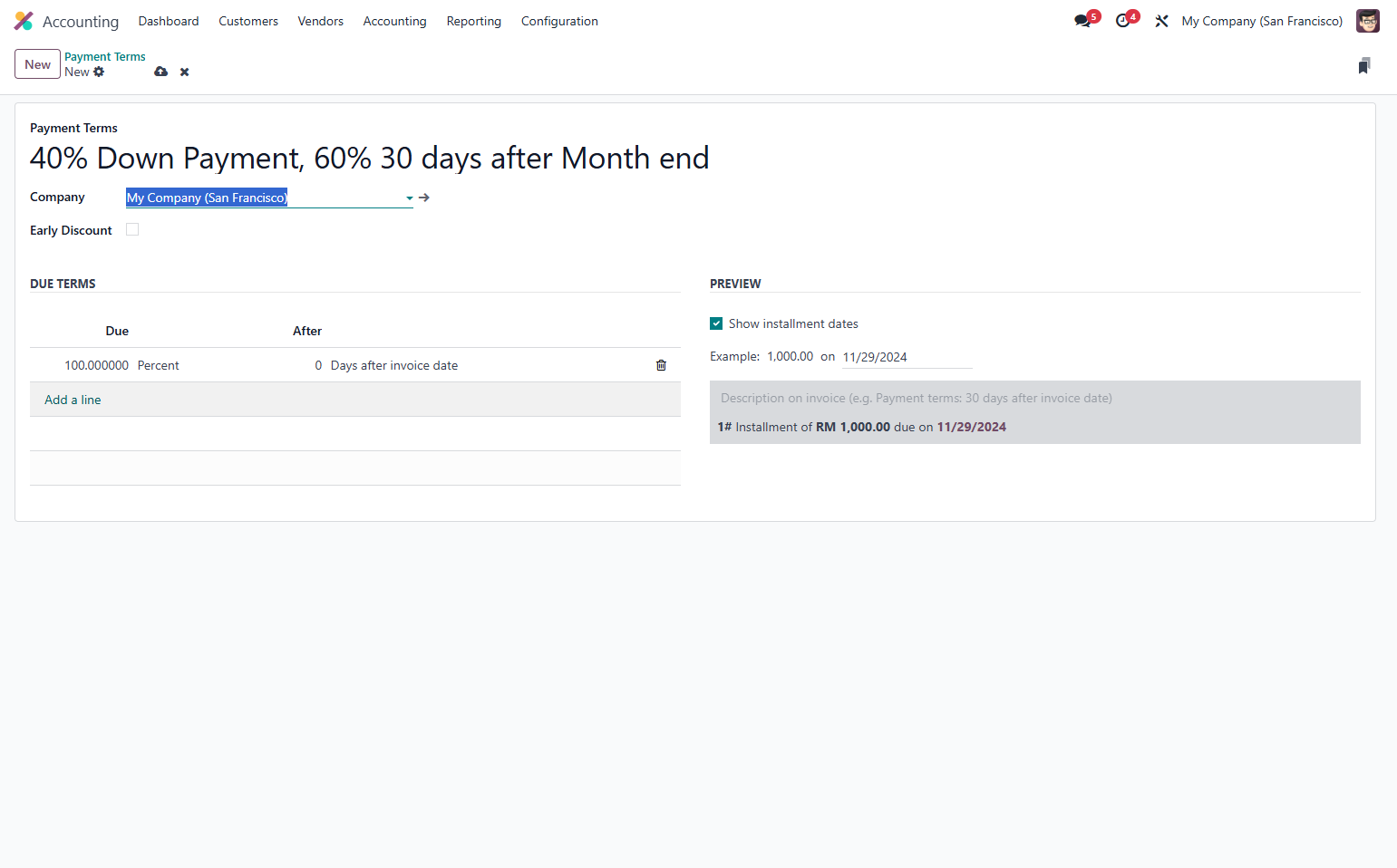
Task: Open the activities clock icon
Action: point(1122,21)
